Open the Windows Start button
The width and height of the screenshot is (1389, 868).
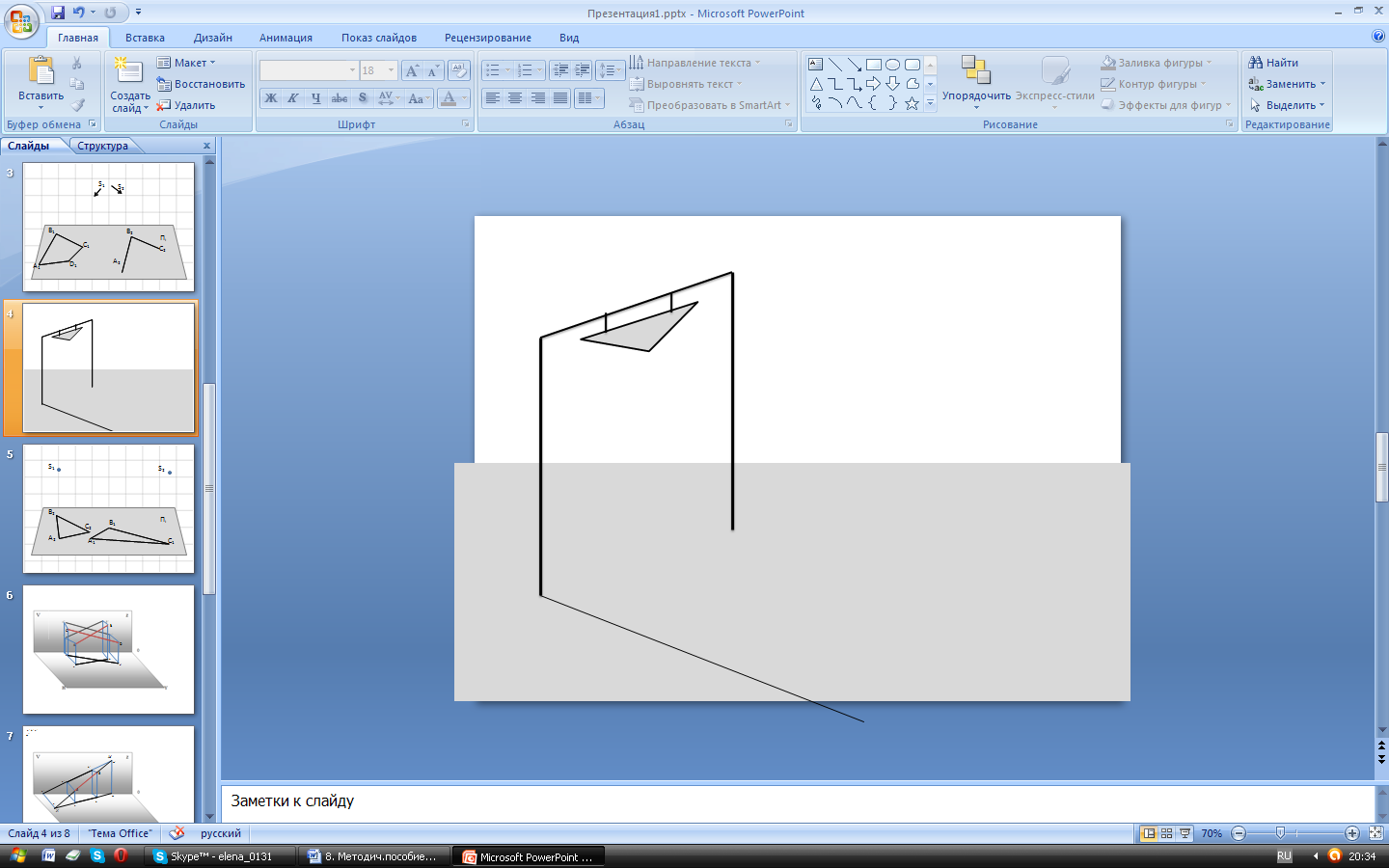[17, 856]
